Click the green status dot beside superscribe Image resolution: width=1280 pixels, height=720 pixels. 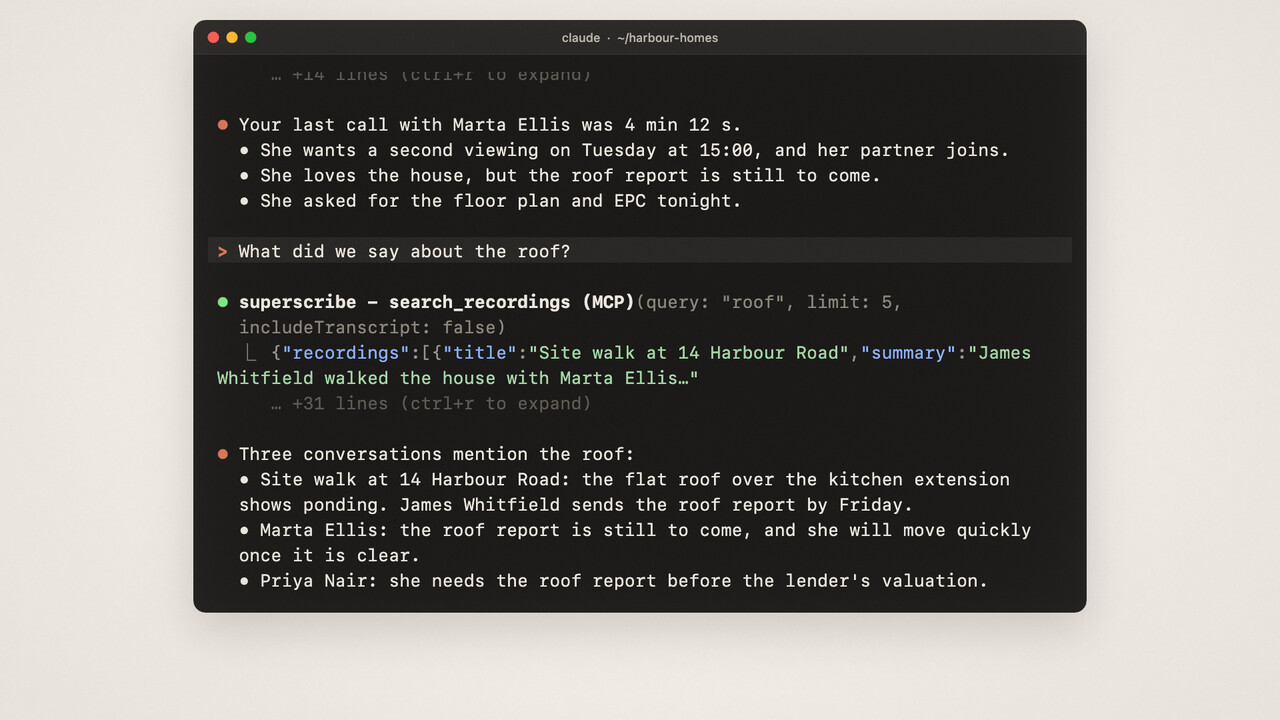click(223, 302)
